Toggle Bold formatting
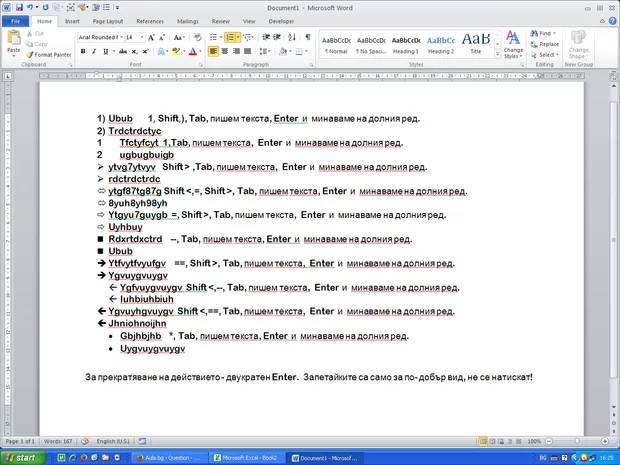Viewport: 620px width, 465px height. tap(83, 51)
